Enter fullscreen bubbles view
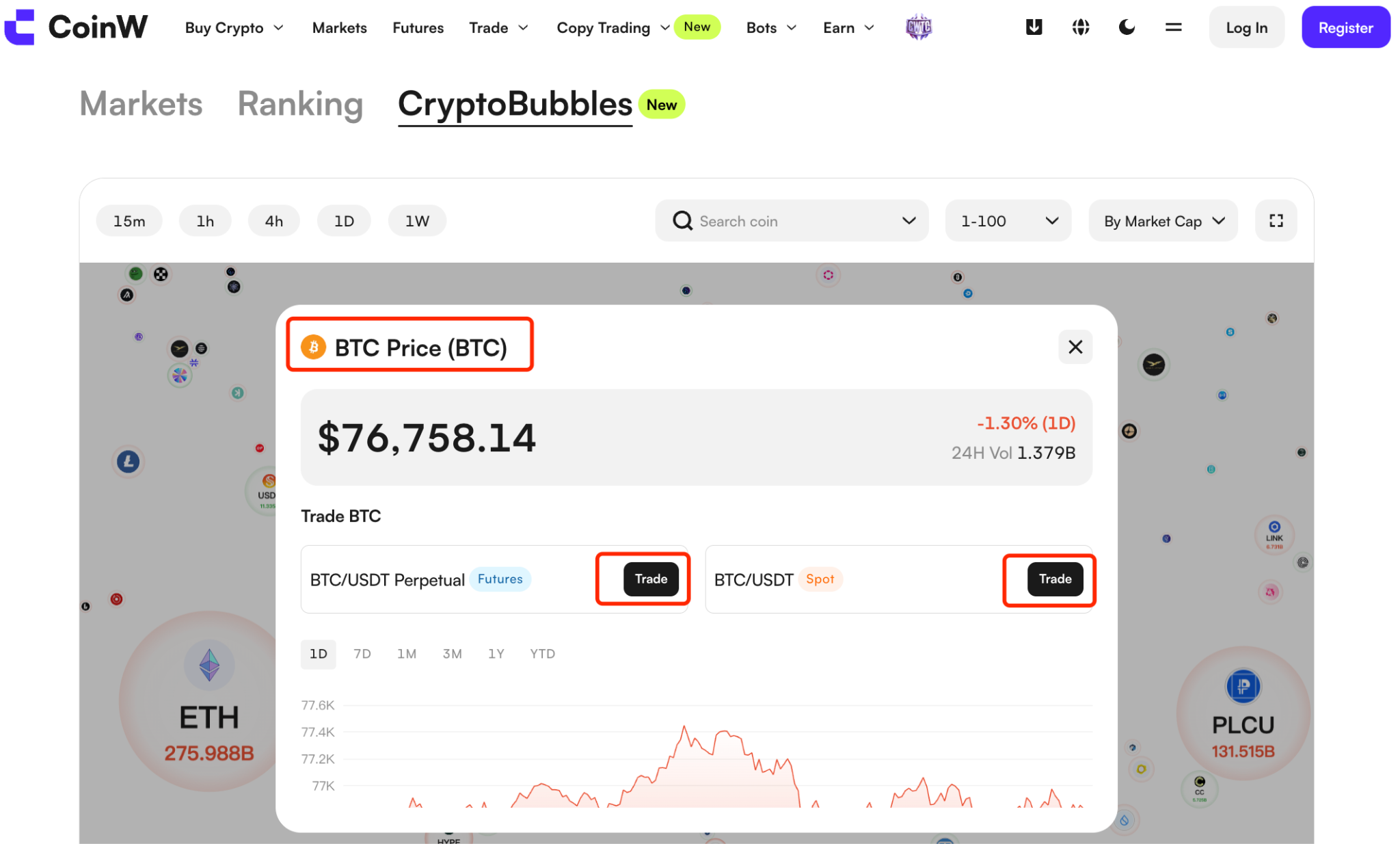 1276,221
